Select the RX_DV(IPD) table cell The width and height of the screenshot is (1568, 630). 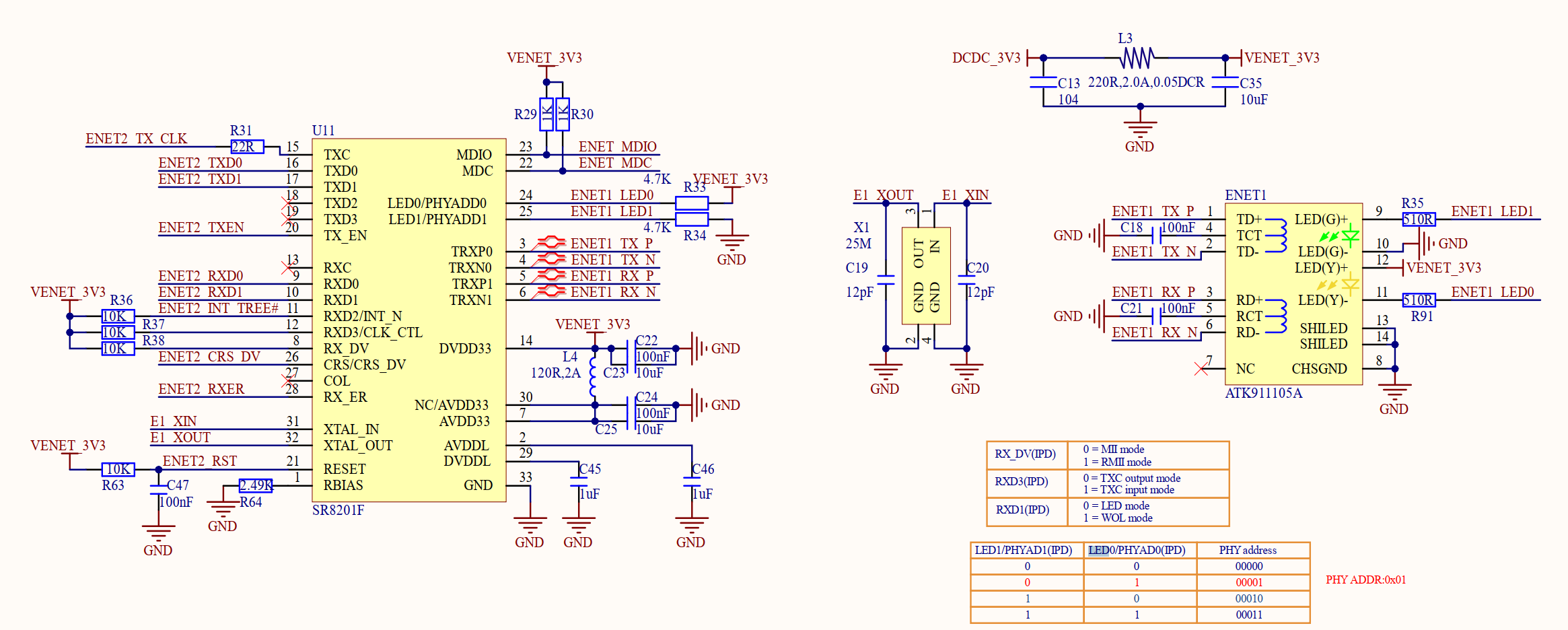click(1026, 454)
